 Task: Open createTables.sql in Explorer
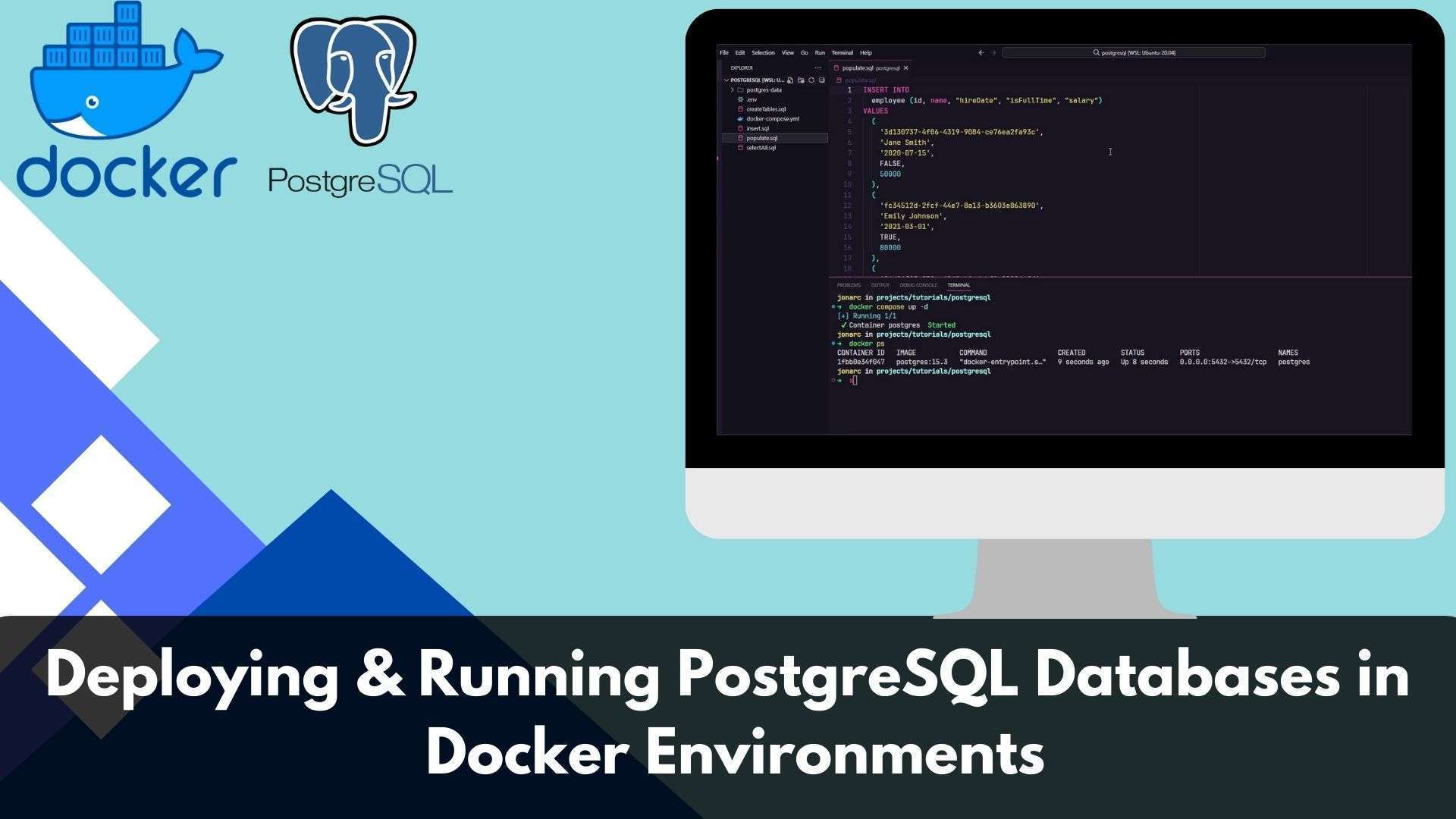pyautogui.click(x=765, y=109)
